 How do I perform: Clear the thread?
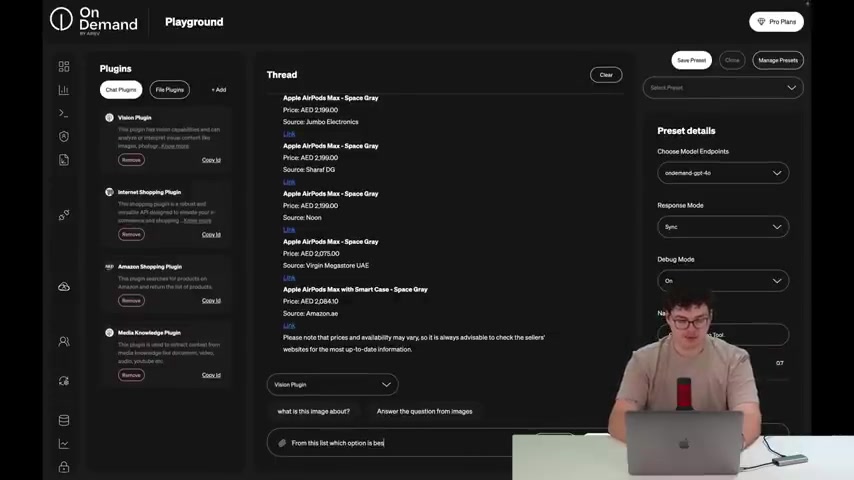pyautogui.click(x=606, y=75)
